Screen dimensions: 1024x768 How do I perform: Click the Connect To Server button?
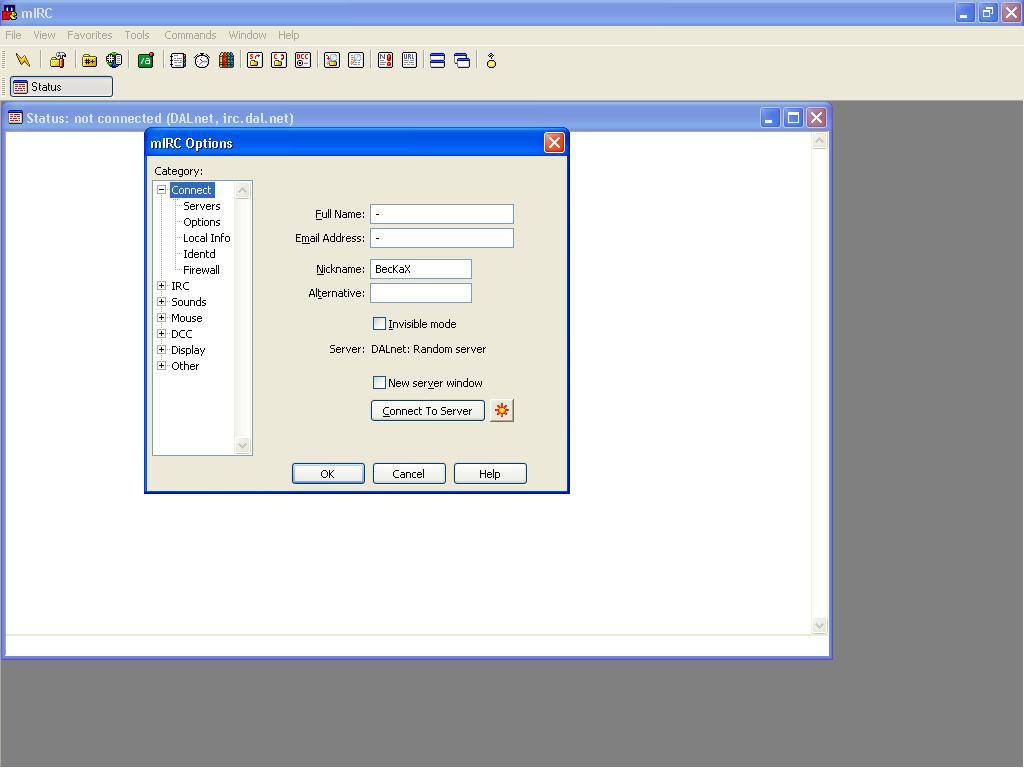(x=428, y=411)
